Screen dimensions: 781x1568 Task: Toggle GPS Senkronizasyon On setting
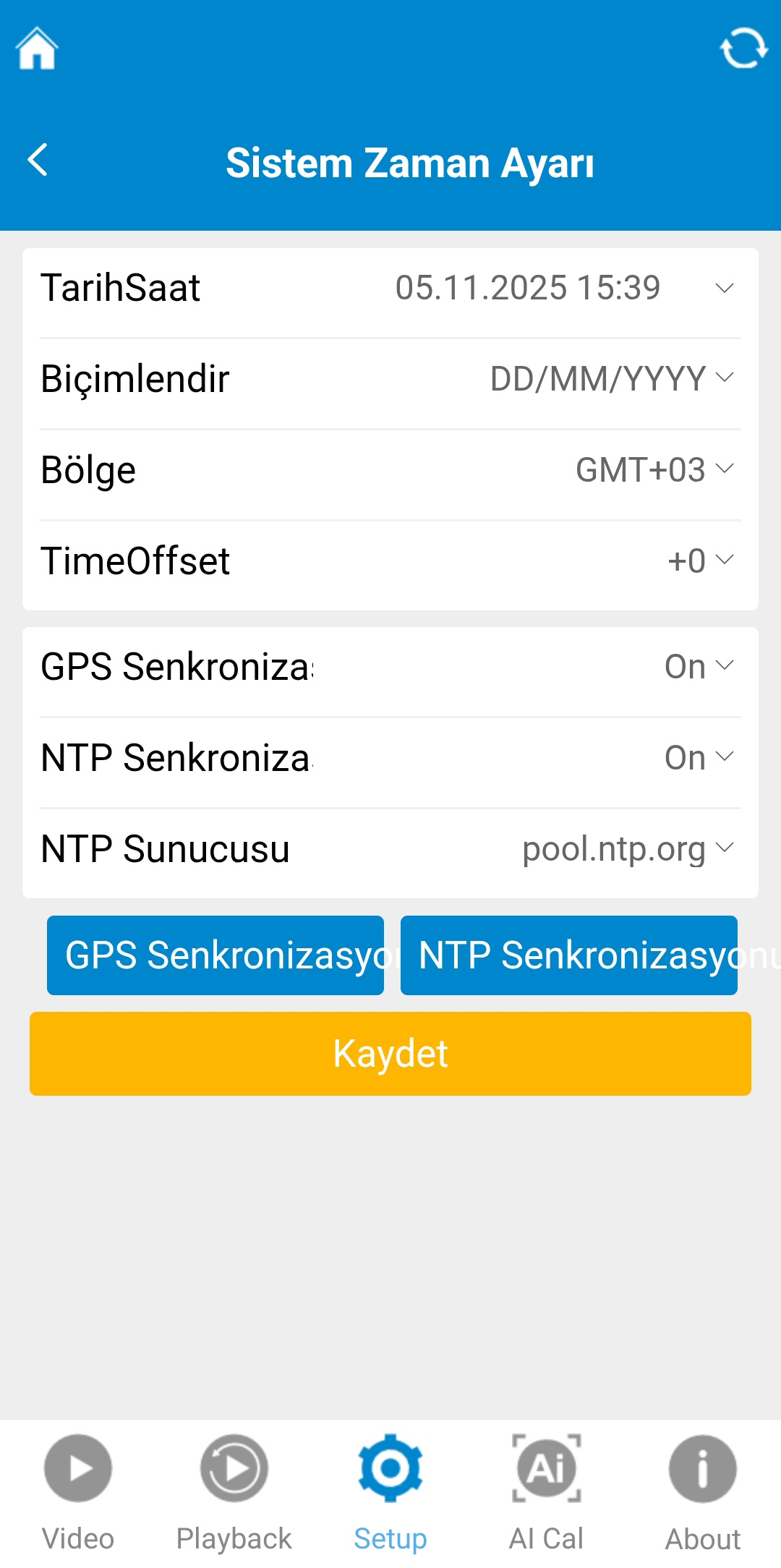699,666
